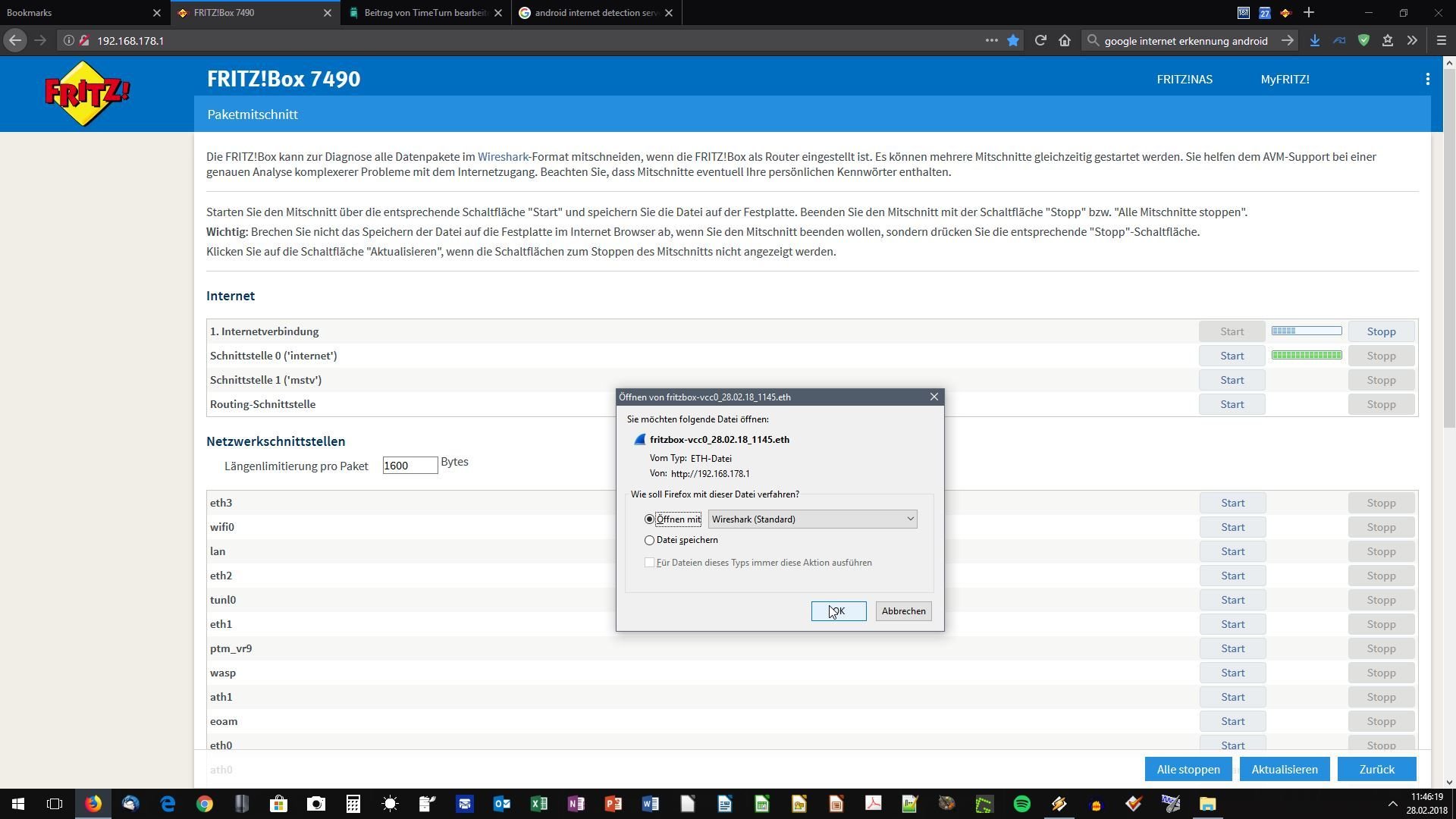This screenshot has height=819, width=1456.
Task: Go to the Firefox home page
Action: (x=1065, y=40)
